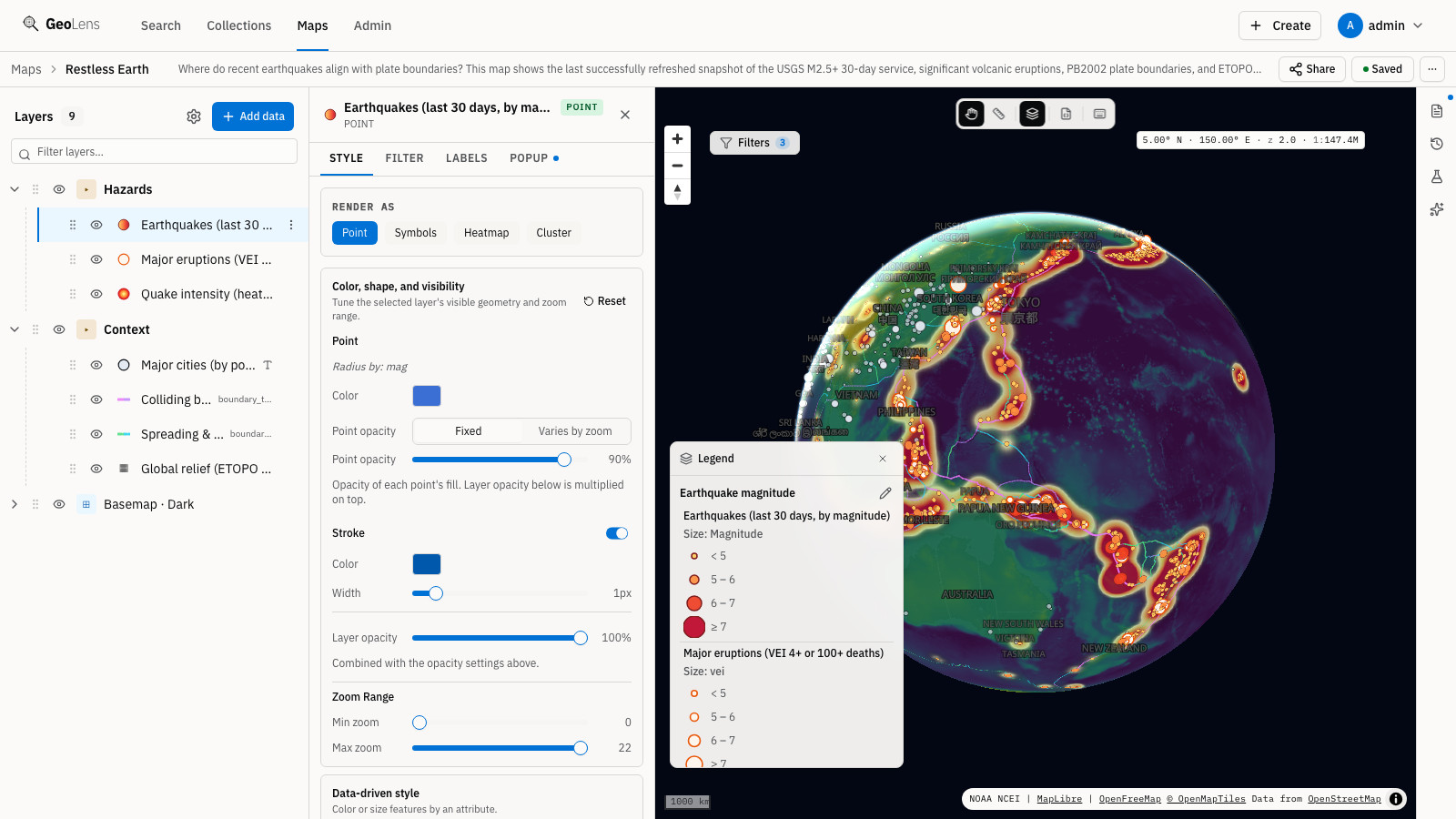This screenshot has height=819, width=1456.
Task: Toggle visibility of Major cities layer
Action: click(x=96, y=365)
